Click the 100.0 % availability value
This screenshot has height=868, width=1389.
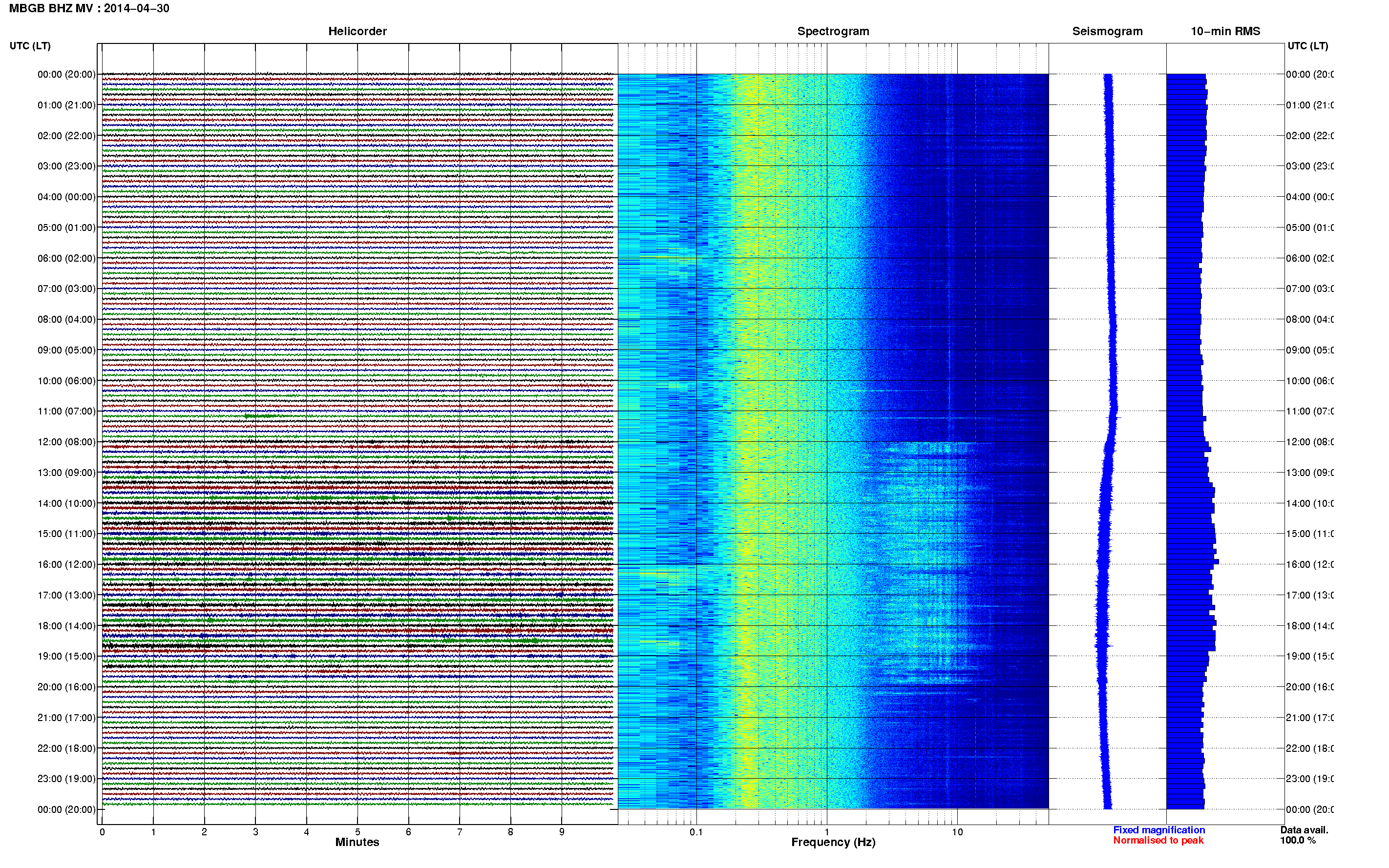[x=1298, y=841]
